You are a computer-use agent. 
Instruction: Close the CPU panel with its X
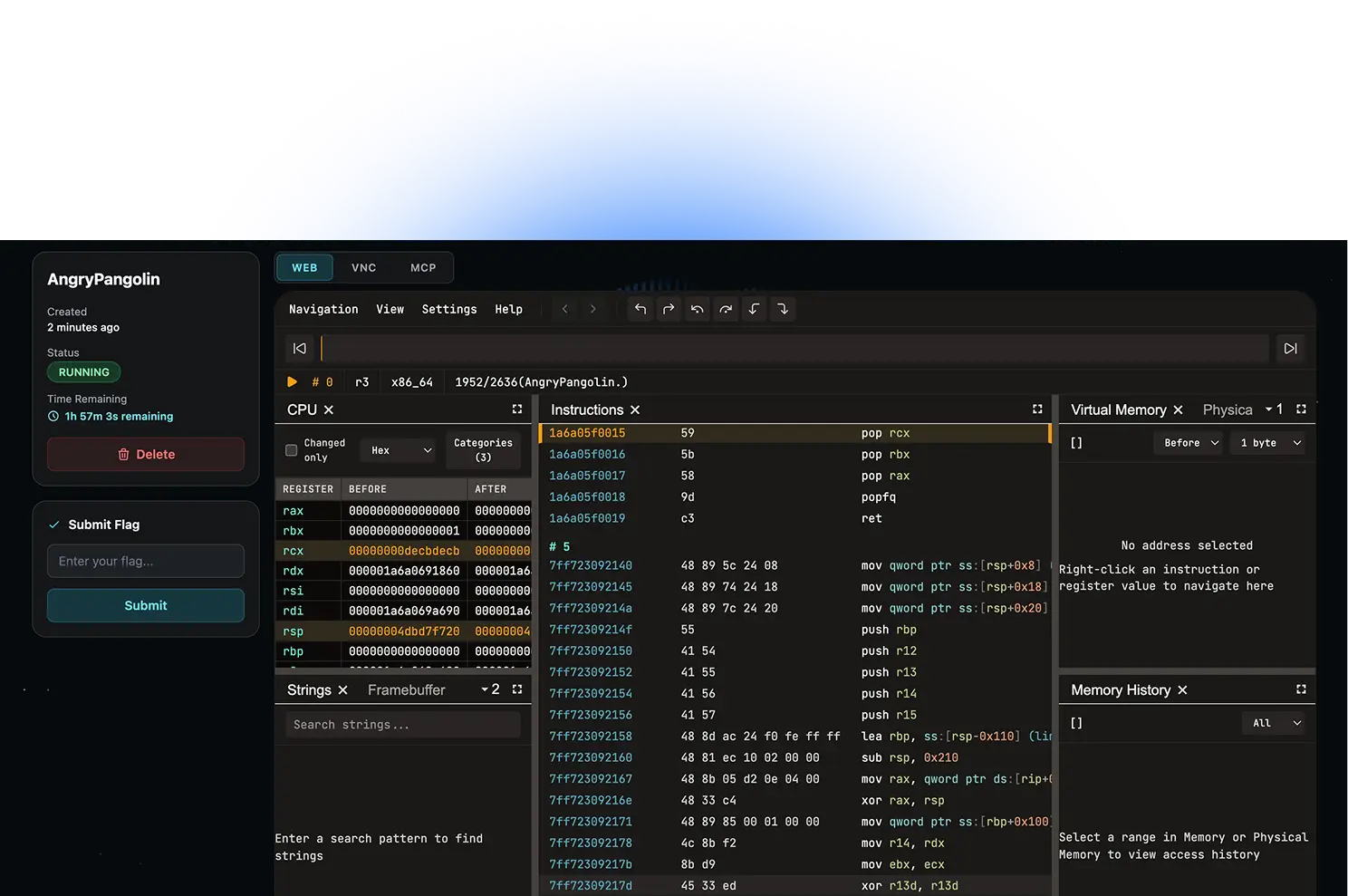(329, 410)
